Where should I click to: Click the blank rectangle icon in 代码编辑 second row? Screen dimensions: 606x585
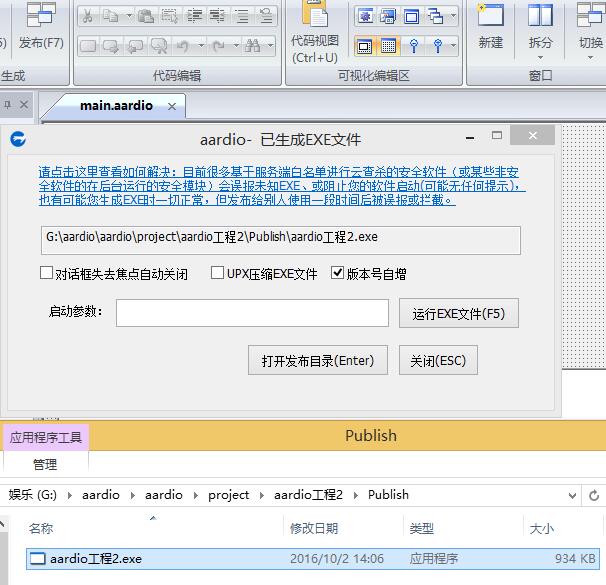88,46
